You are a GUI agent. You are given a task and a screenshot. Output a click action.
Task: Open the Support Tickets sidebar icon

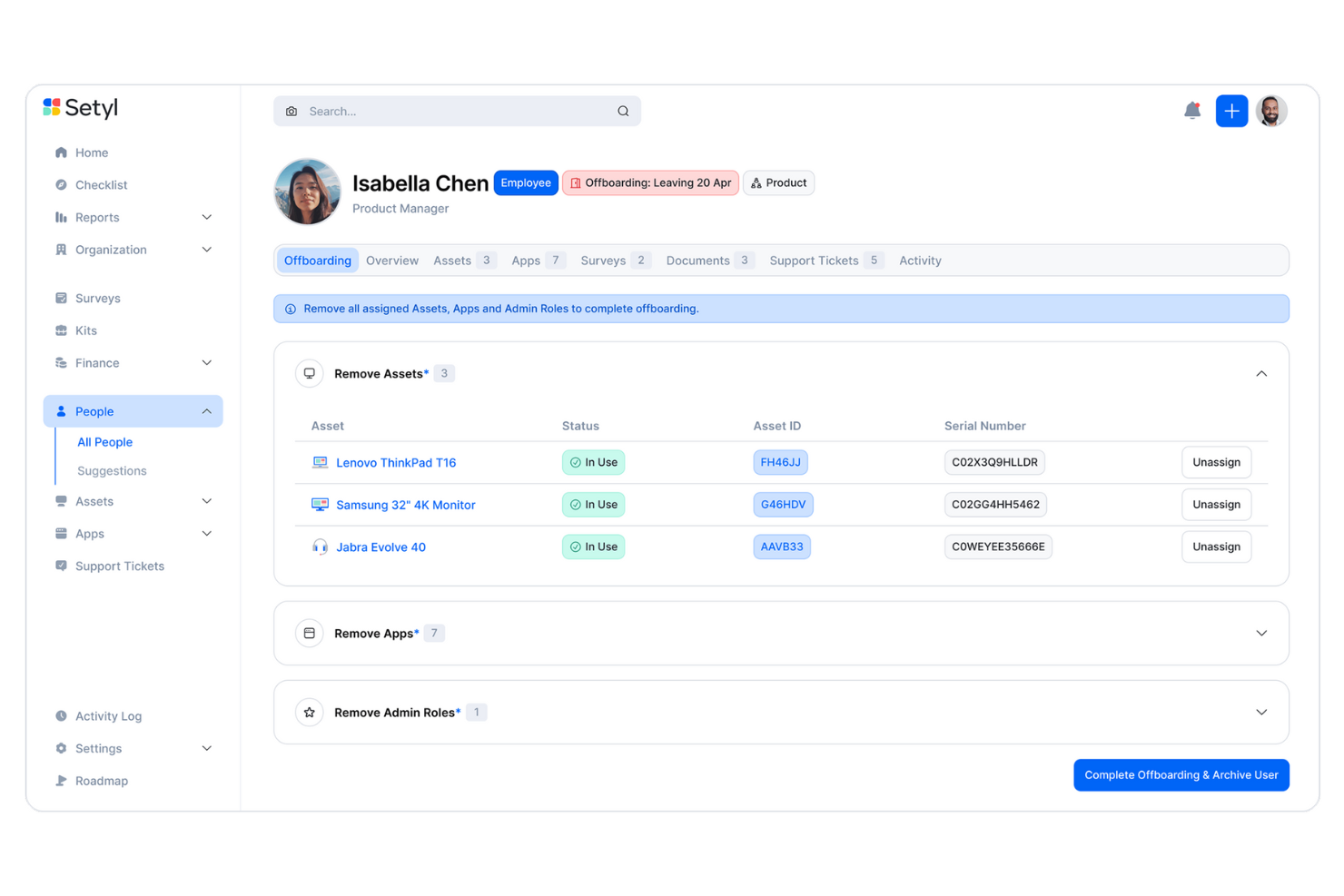click(61, 566)
